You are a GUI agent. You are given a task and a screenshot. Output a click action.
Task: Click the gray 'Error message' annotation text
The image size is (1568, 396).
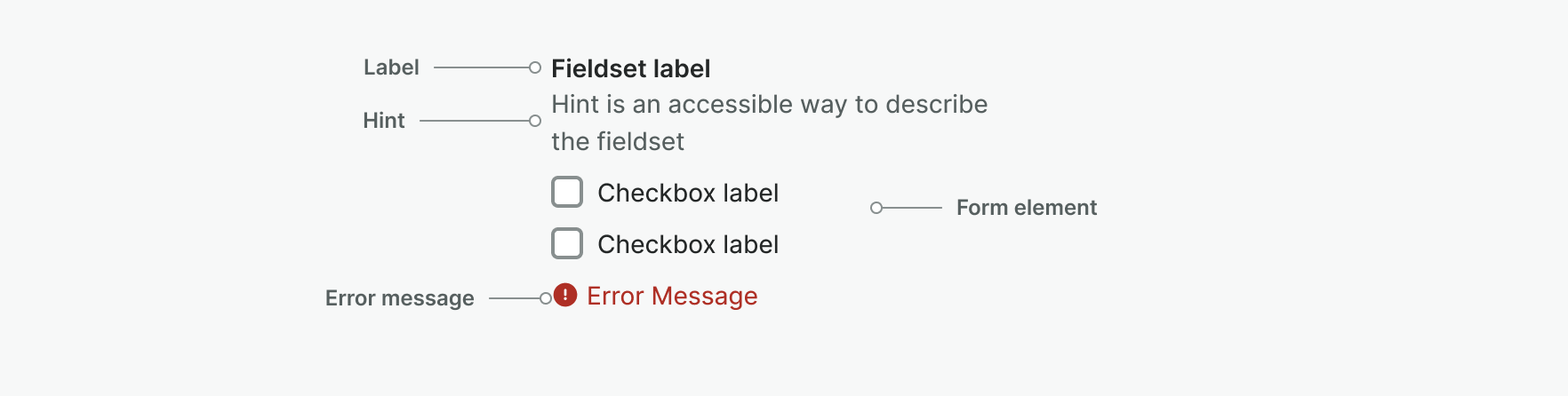(399, 298)
